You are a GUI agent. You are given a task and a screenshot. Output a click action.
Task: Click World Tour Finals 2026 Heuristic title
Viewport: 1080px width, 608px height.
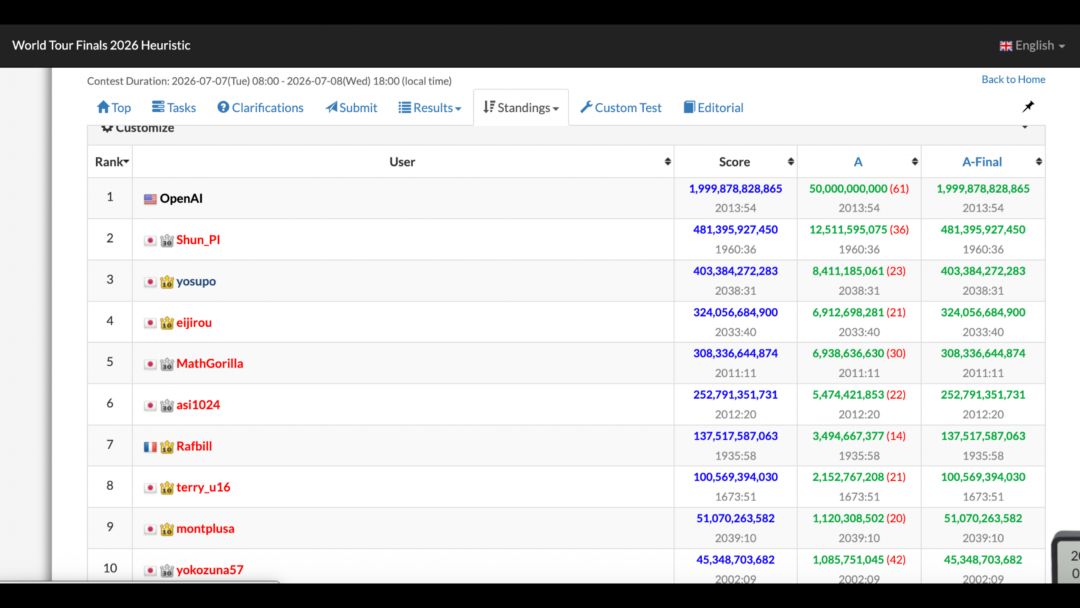[x=101, y=45]
